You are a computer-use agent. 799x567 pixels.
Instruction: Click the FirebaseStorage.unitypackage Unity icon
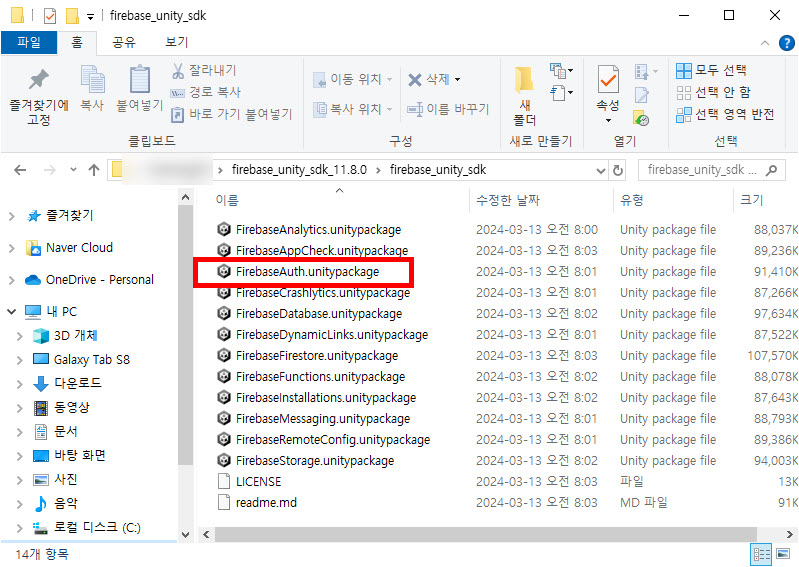(x=224, y=460)
